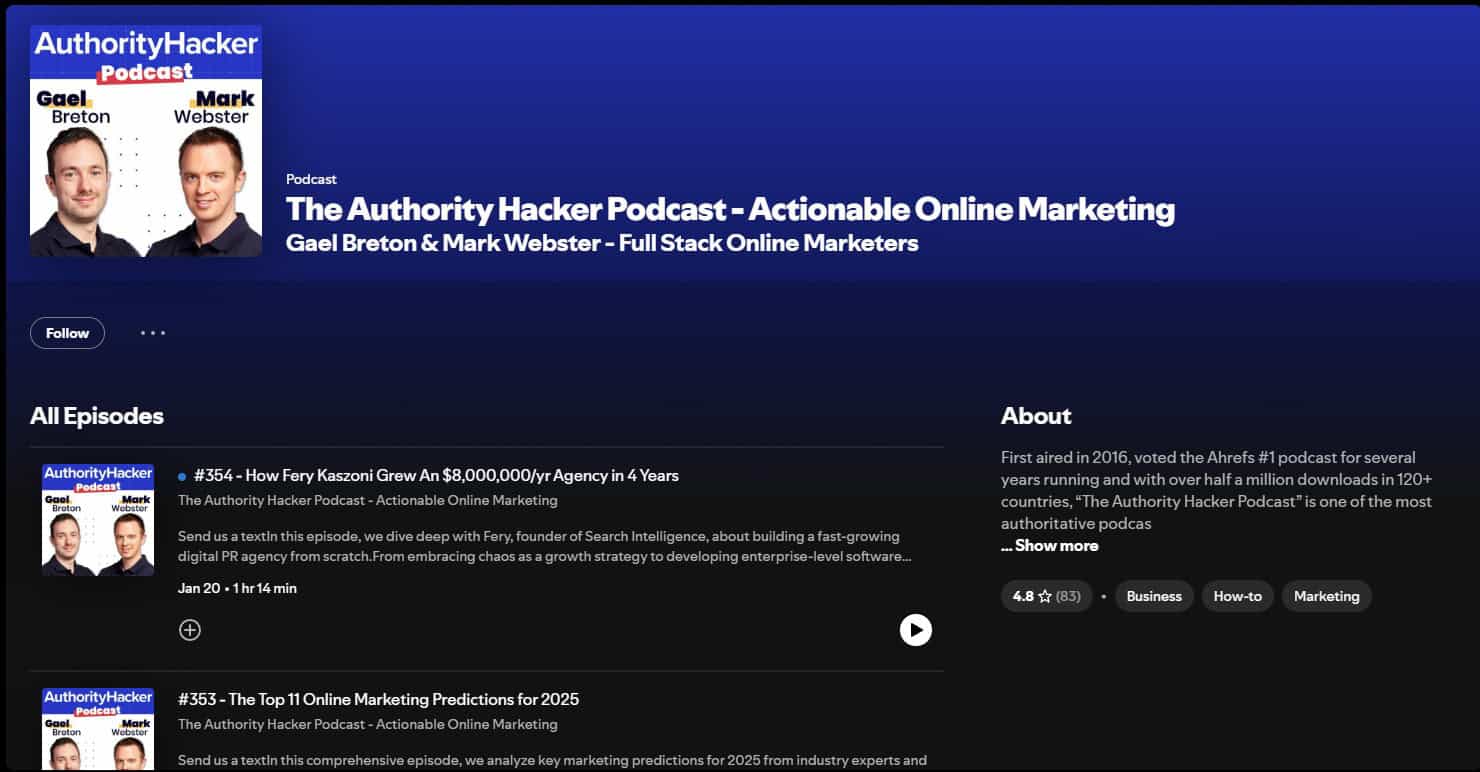Click the Gael Breton & Mark Webster subtitle

point(602,243)
